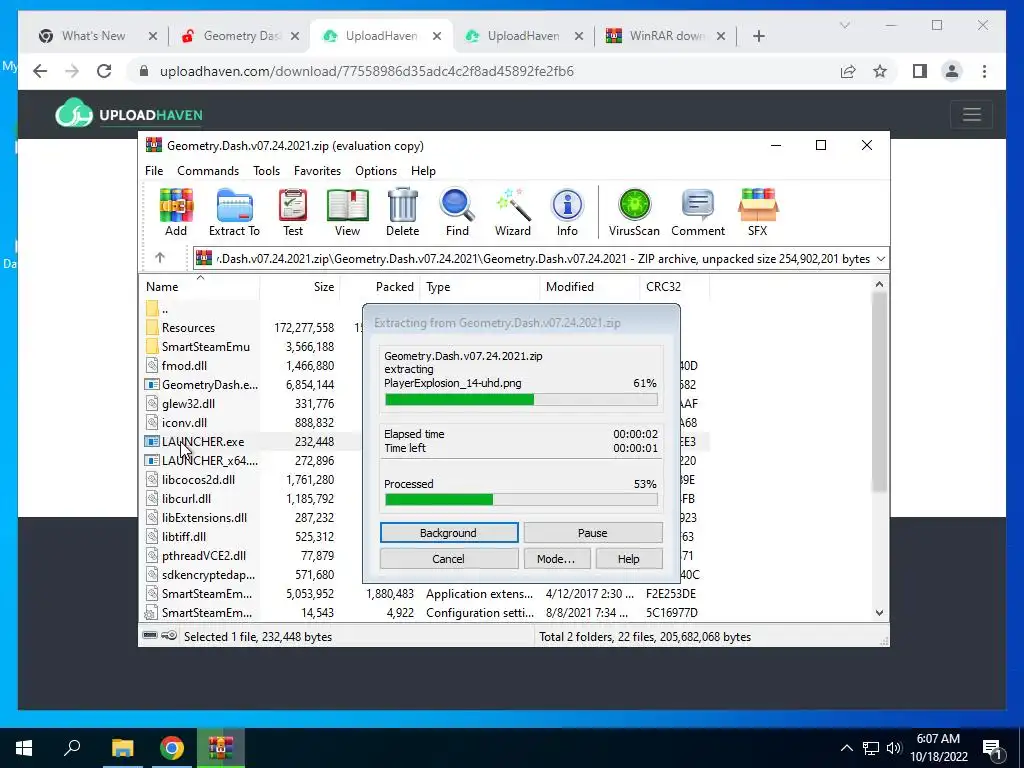Screen dimensions: 1024x768
Task: Click the View toolbar icon
Action: 347,212
